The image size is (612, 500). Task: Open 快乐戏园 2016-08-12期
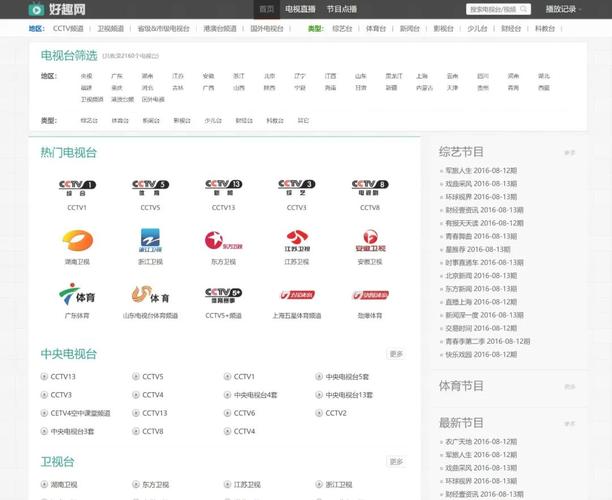pyautogui.click(x=481, y=355)
